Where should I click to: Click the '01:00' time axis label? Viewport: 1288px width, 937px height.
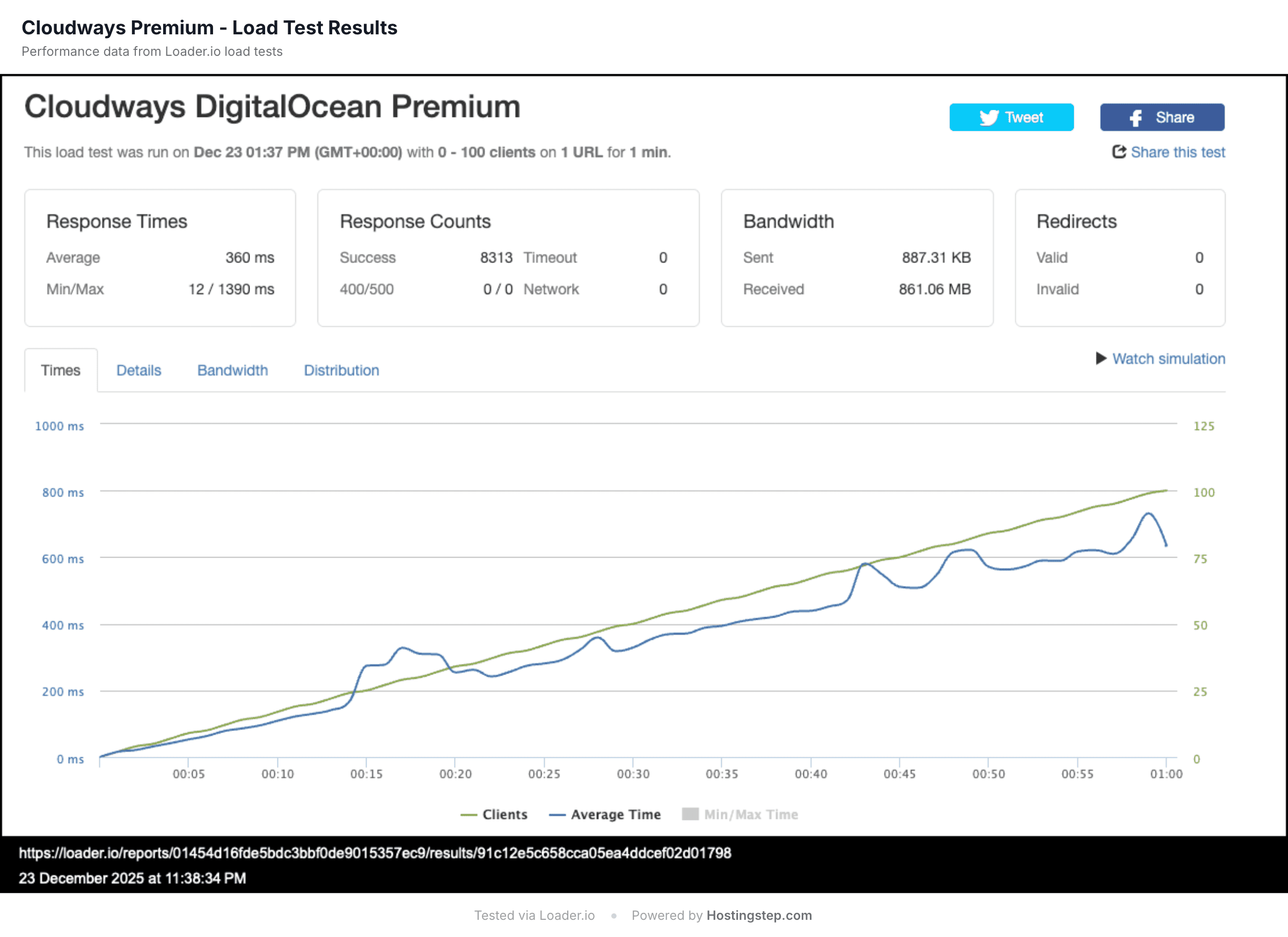(x=1167, y=774)
